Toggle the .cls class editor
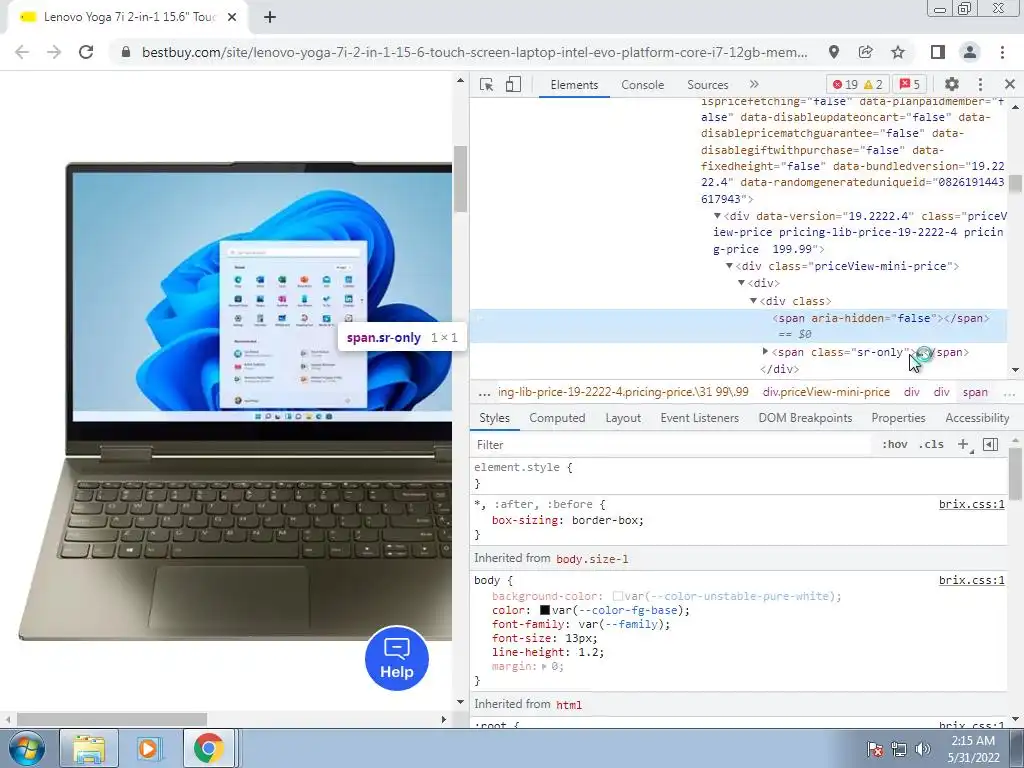The image size is (1024, 768). click(931, 444)
